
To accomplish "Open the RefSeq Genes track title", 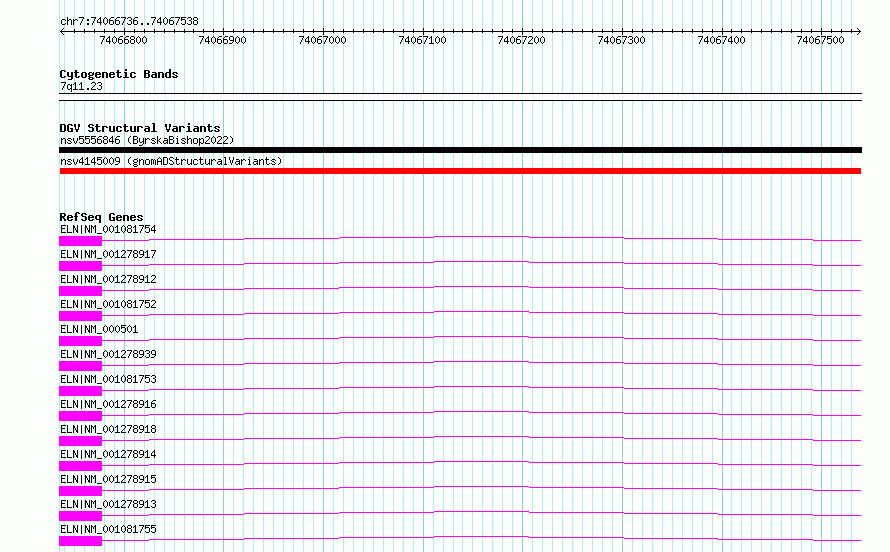I will pyautogui.click(x=101, y=217).
